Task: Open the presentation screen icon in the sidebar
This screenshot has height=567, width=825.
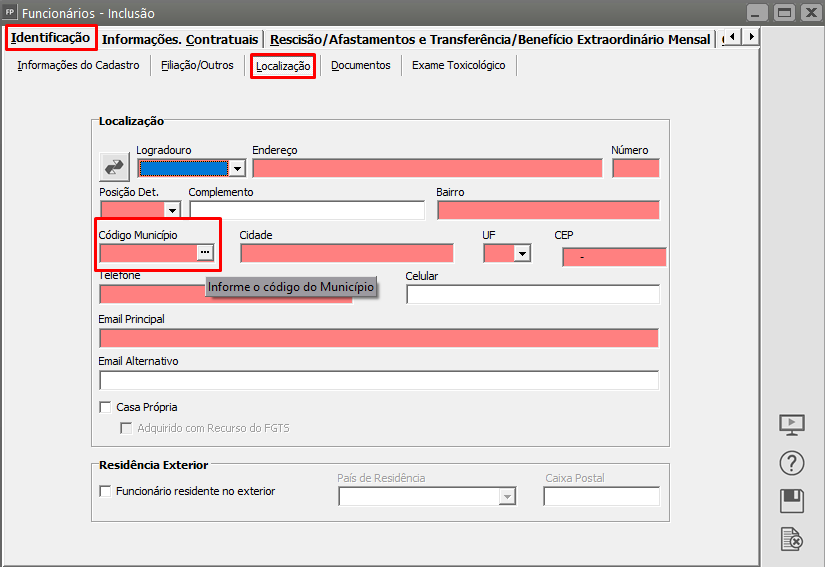Action: click(x=791, y=425)
